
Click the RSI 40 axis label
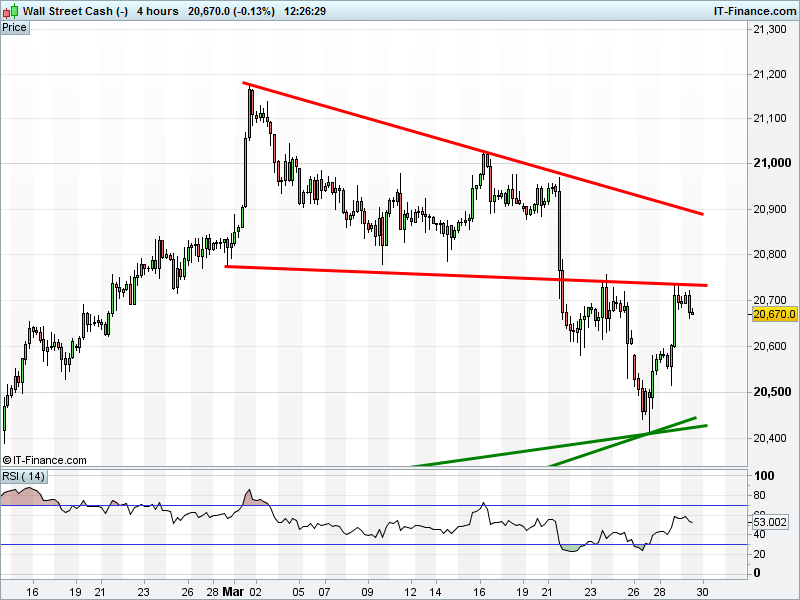pyautogui.click(x=759, y=535)
